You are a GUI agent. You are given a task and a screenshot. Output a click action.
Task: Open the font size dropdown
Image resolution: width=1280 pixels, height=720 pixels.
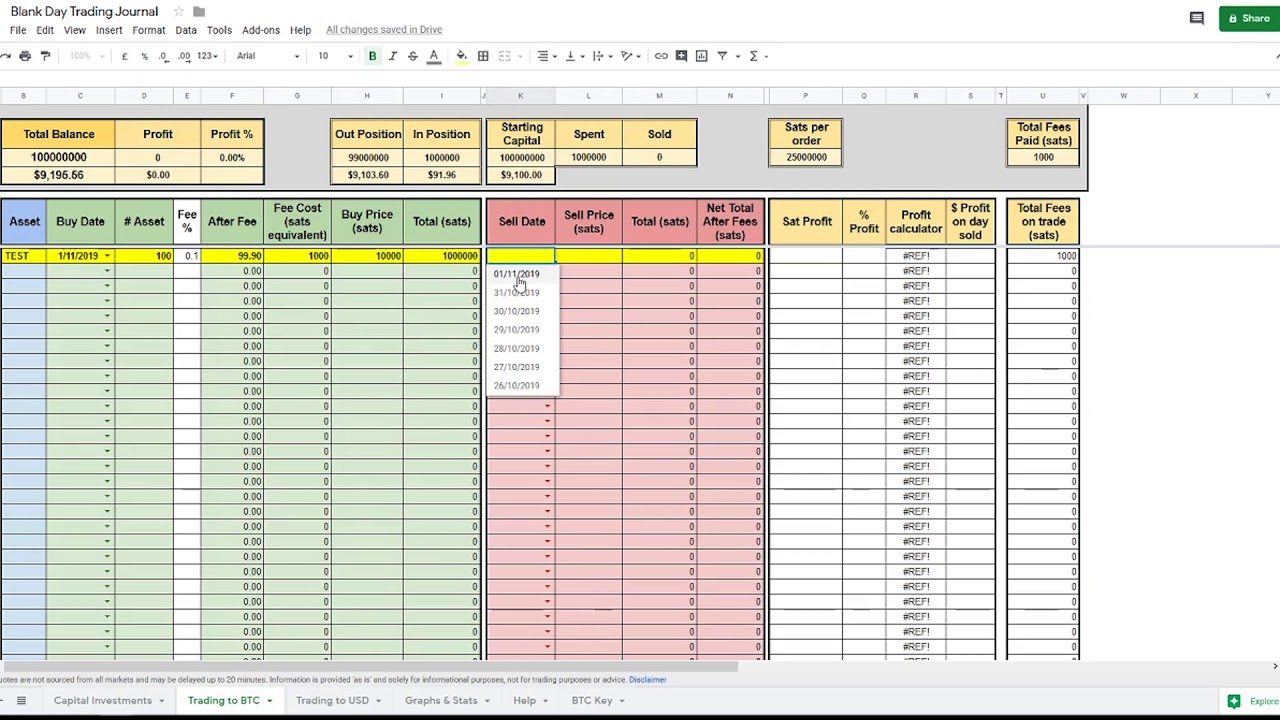click(x=335, y=56)
